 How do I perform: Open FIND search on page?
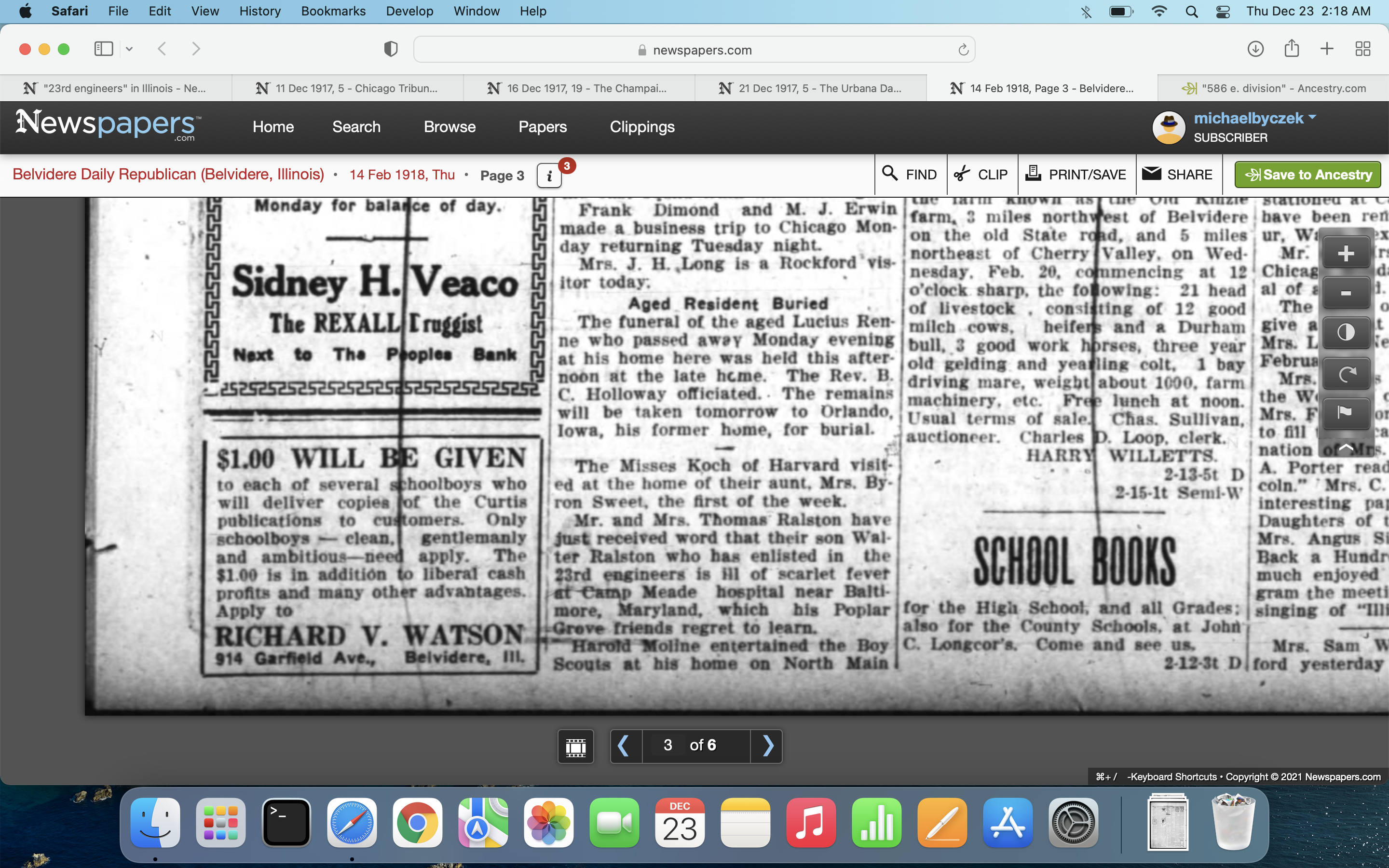coord(910,175)
